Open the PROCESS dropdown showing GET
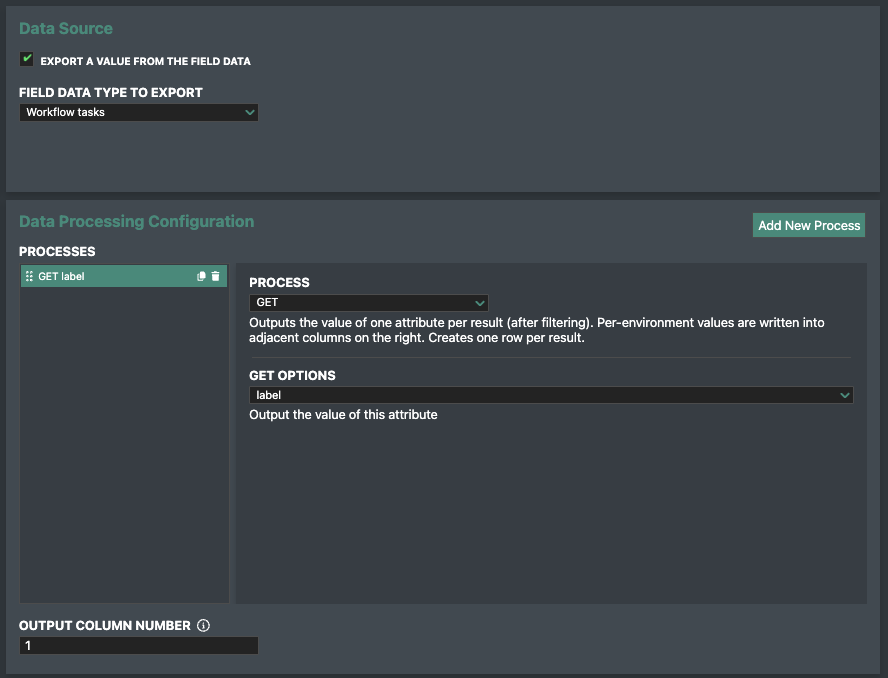Image resolution: width=888 pixels, height=678 pixels. pos(368,303)
